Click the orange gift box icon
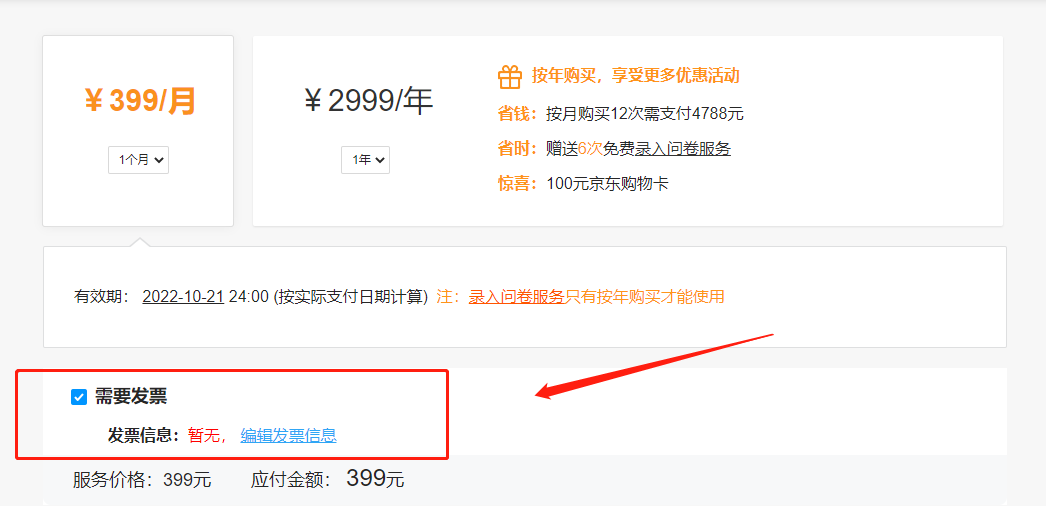This screenshot has width=1046, height=506. (x=510, y=77)
